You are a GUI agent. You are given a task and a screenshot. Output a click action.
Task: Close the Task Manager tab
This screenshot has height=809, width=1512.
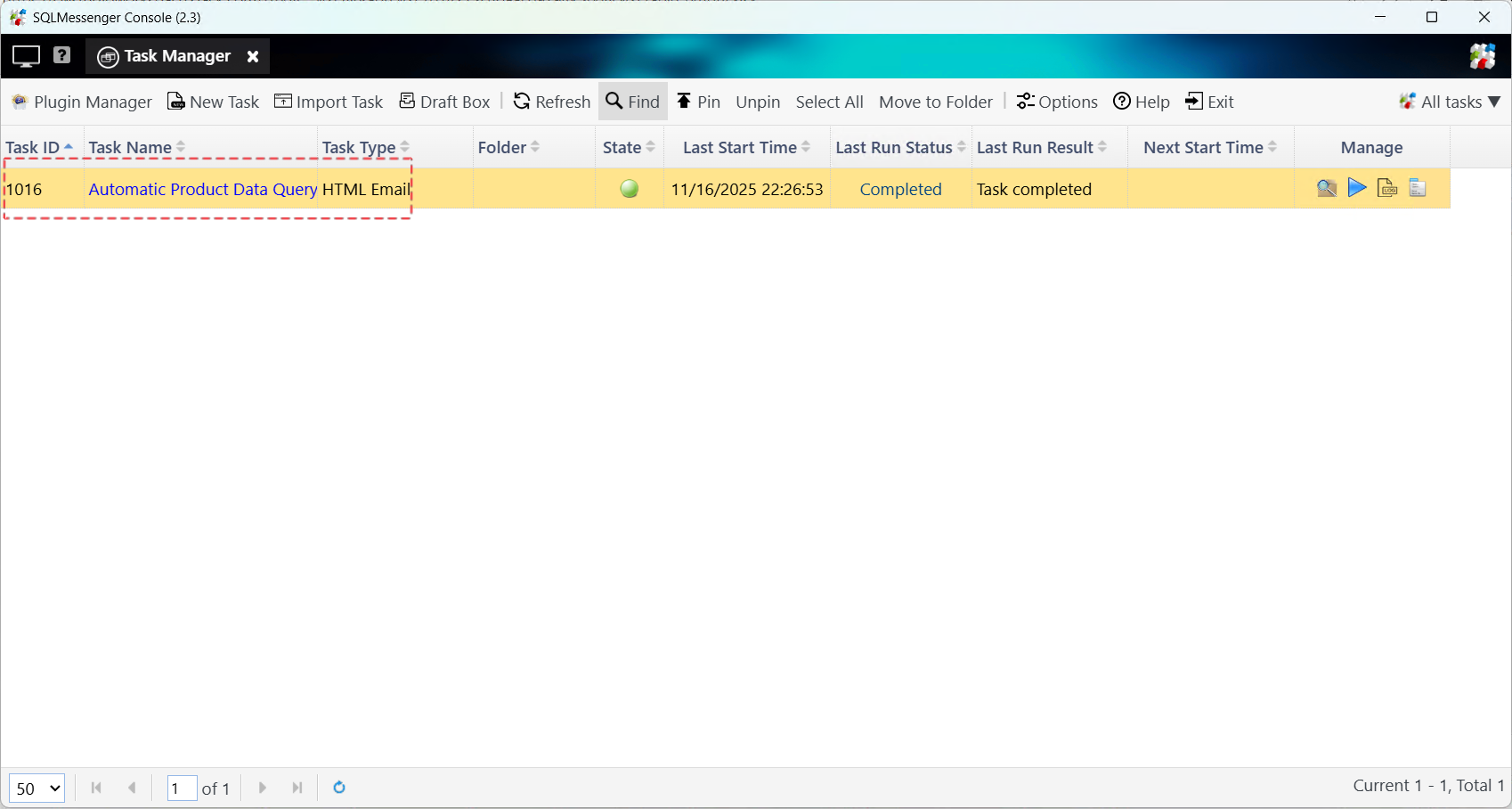pyautogui.click(x=253, y=56)
